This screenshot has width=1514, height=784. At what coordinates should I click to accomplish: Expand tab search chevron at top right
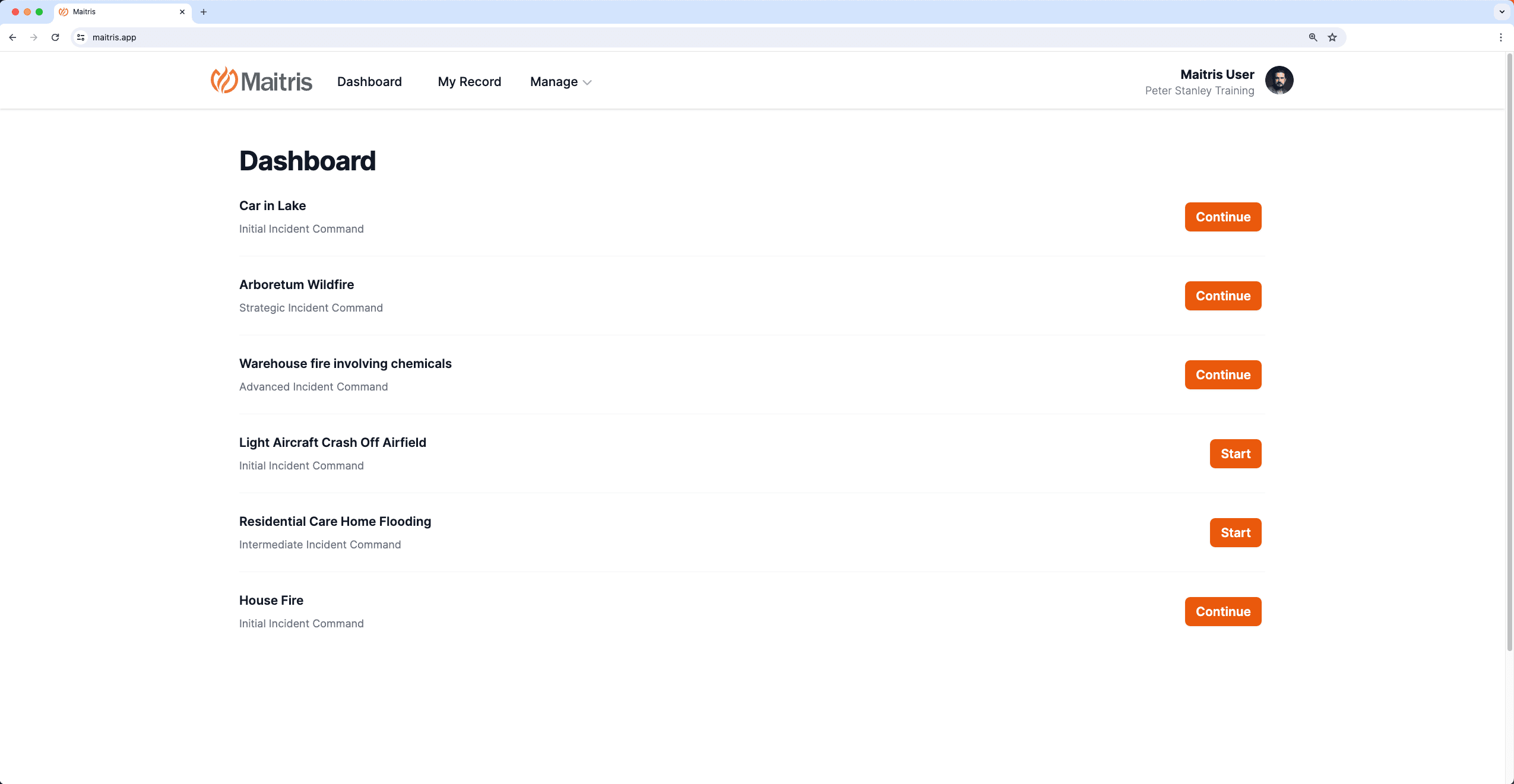[1502, 12]
